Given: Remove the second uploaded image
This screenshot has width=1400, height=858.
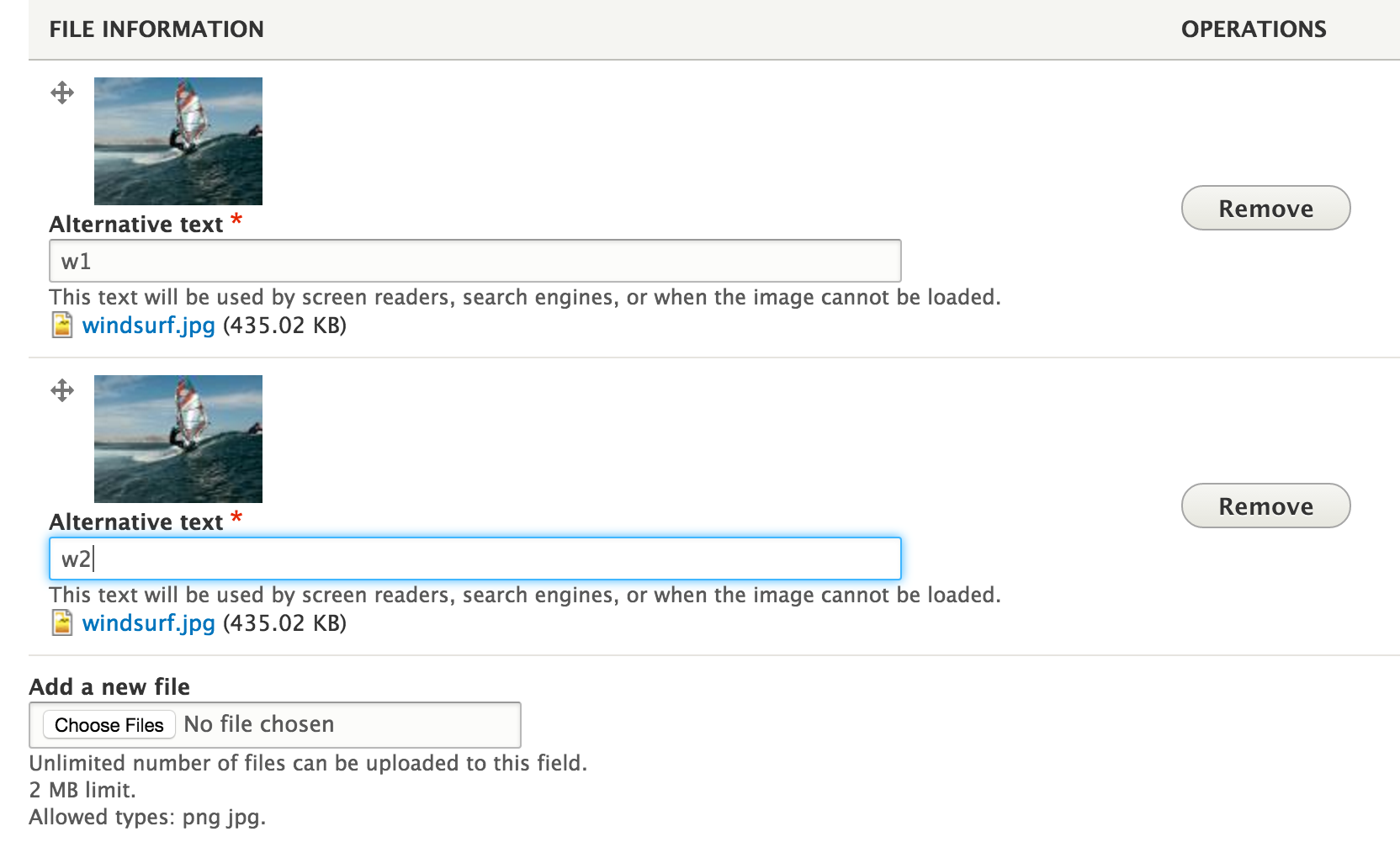Looking at the screenshot, I should (1265, 506).
